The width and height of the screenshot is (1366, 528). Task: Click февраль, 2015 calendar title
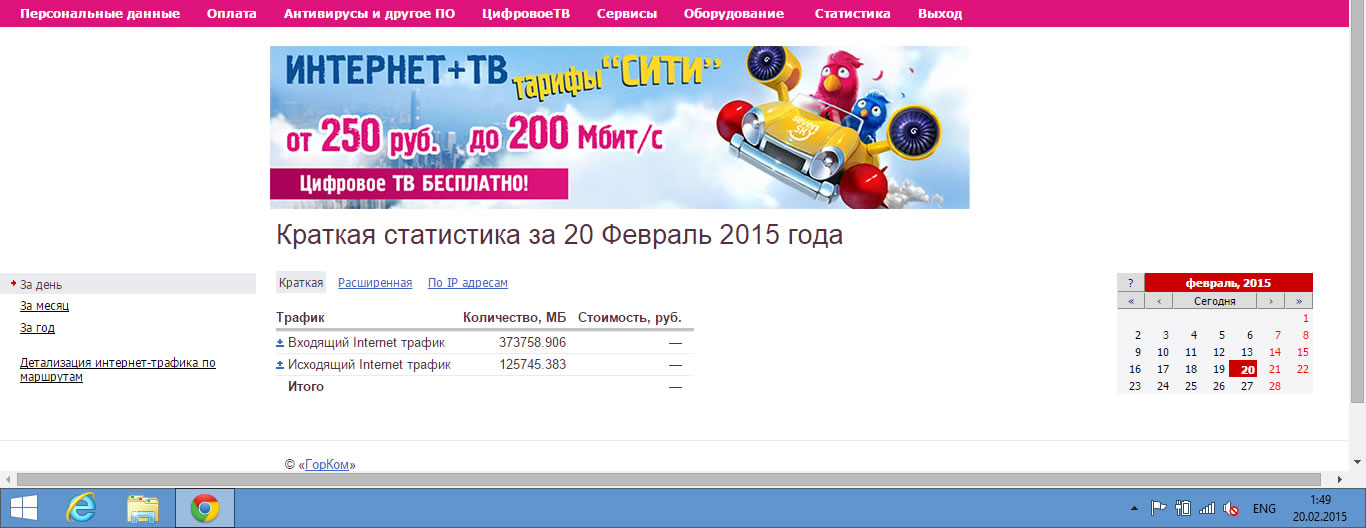(1228, 283)
